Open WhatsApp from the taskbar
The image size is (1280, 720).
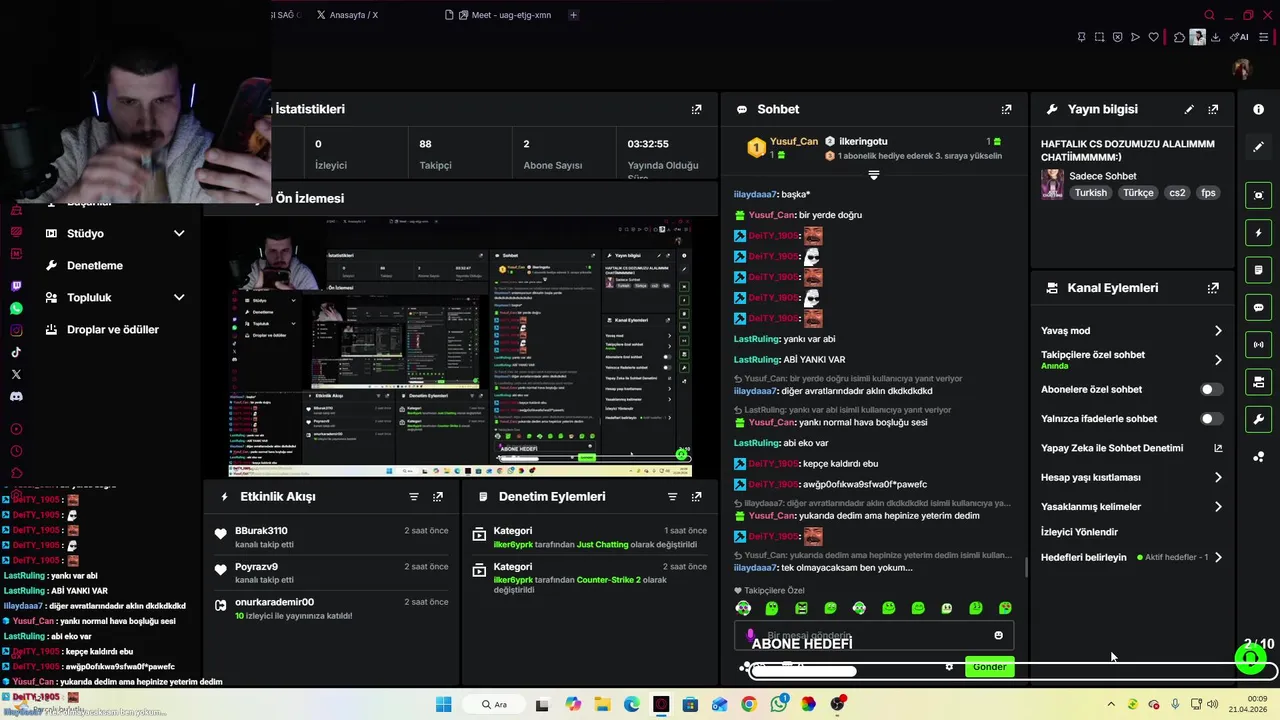click(778, 704)
